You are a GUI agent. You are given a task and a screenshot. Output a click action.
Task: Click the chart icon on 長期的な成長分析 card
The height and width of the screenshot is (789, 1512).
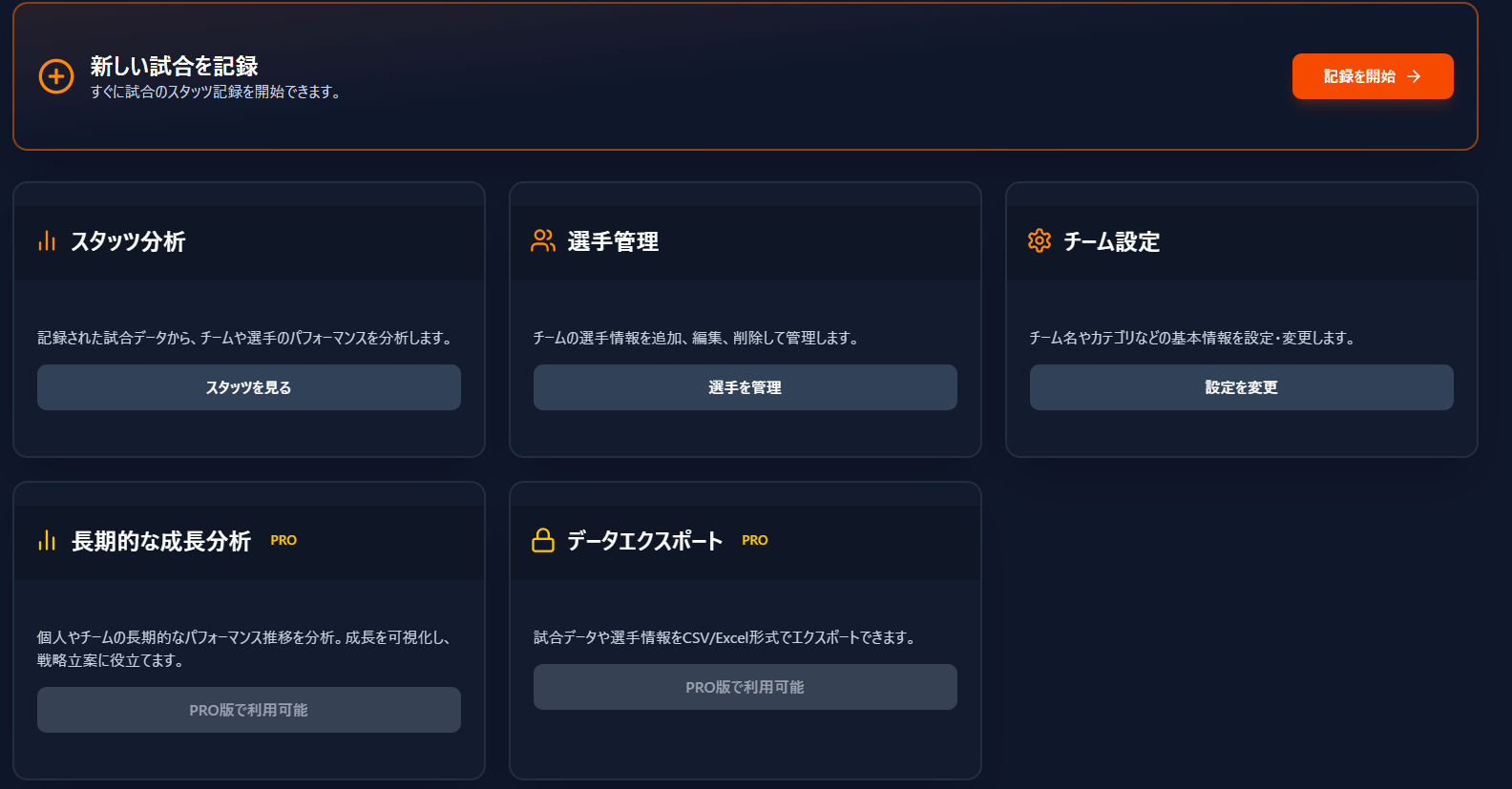[x=47, y=540]
